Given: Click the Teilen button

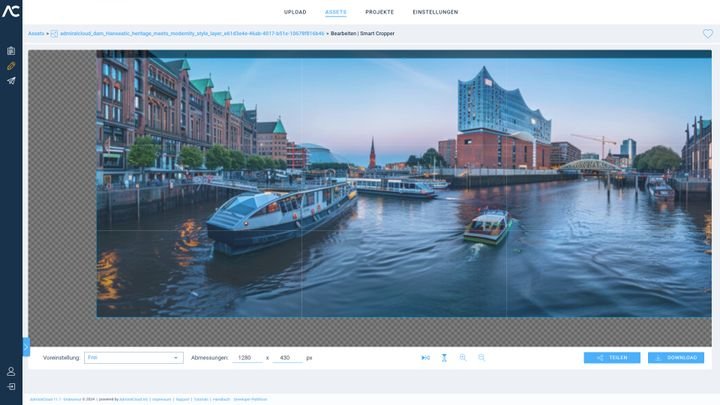Looking at the screenshot, I should pyautogui.click(x=612, y=358).
